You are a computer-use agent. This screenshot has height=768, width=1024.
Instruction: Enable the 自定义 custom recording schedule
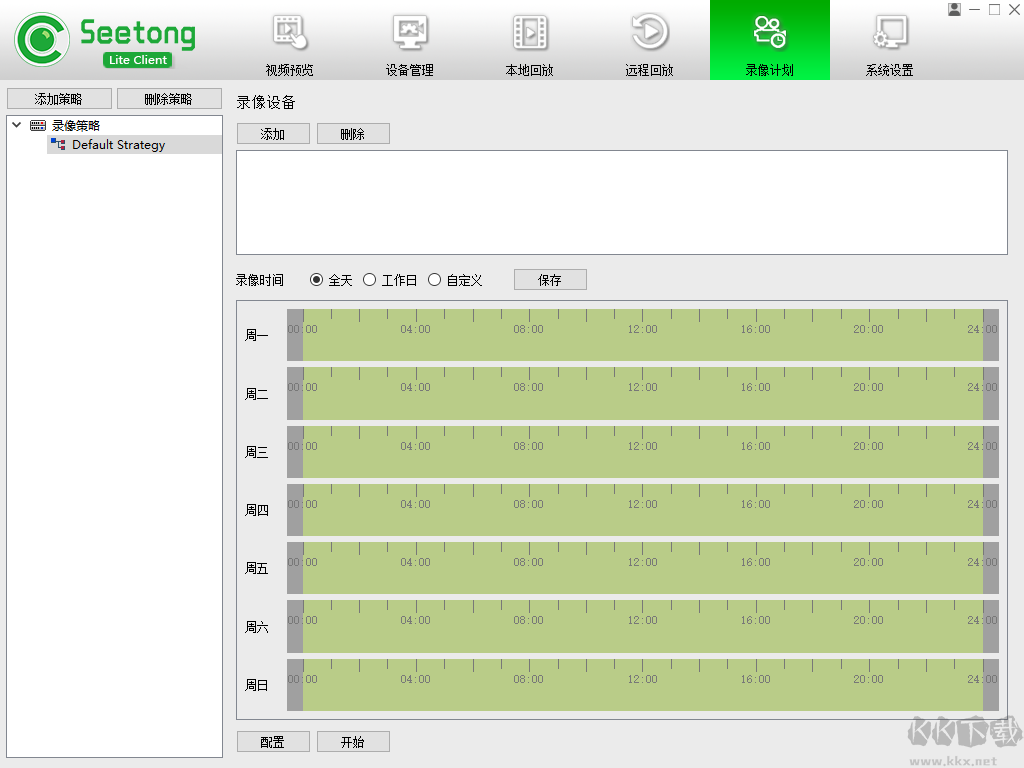[x=434, y=280]
